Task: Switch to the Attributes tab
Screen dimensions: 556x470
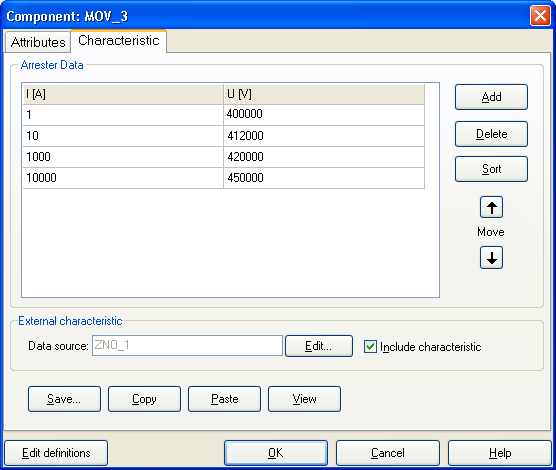Action: tap(38, 42)
